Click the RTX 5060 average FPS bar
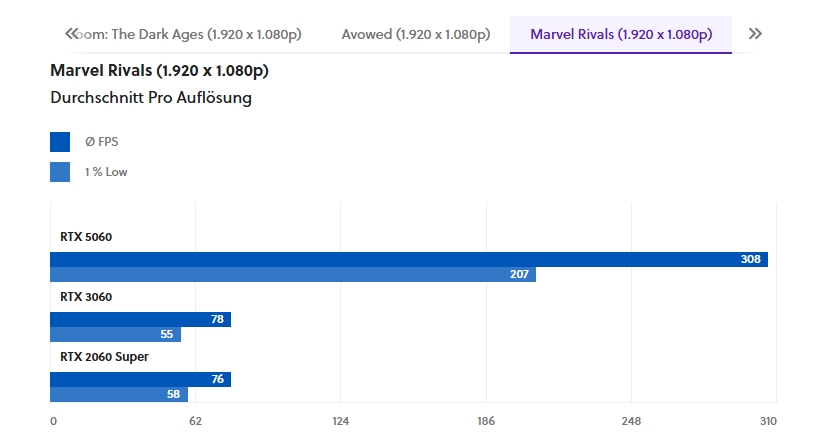Screen dimensions: 815x441 pos(400,259)
